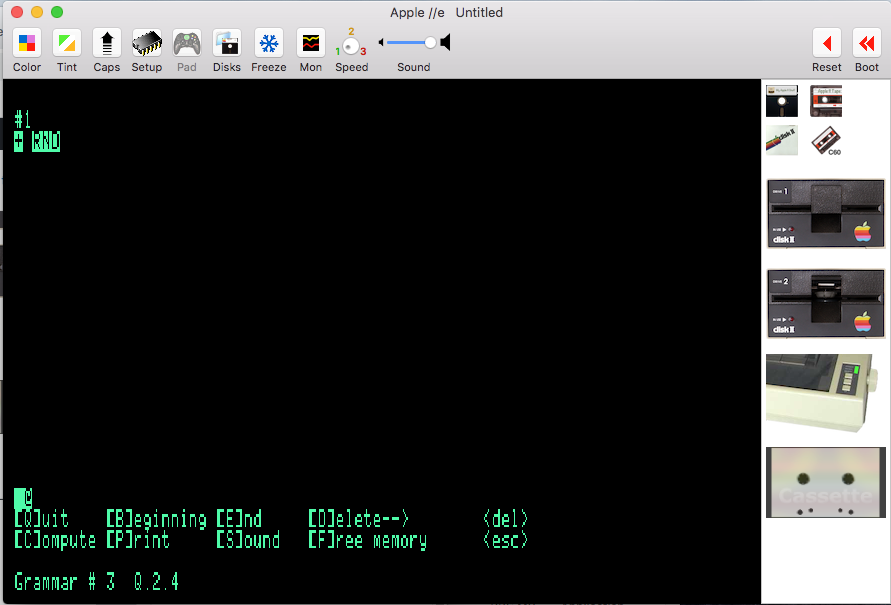Image resolution: width=891 pixels, height=605 pixels.
Task: Click the highlighted RND text
Action: [46, 141]
